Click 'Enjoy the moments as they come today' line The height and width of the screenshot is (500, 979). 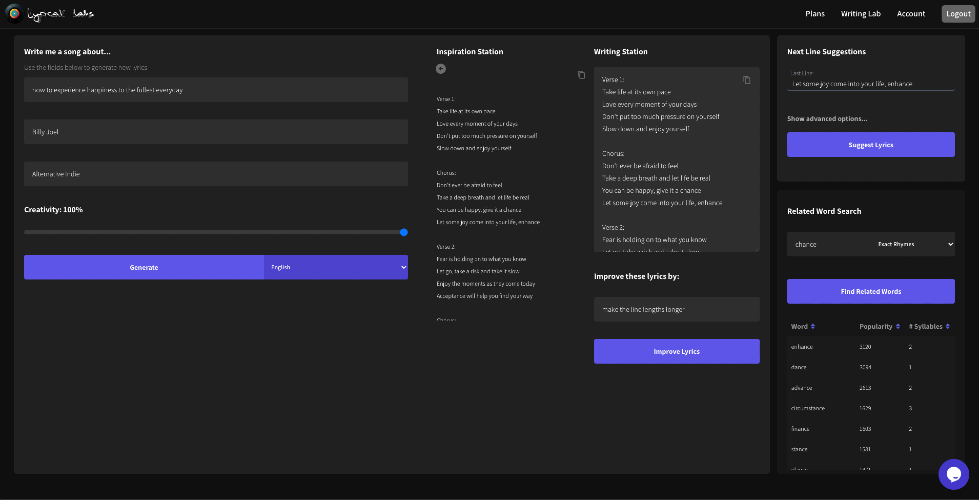coord(486,283)
